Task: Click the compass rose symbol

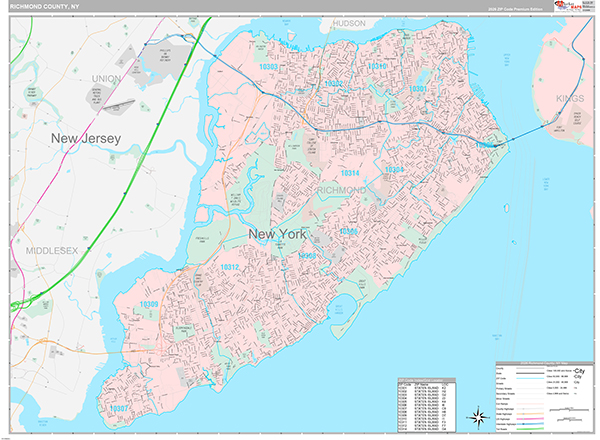Action: pos(478,417)
